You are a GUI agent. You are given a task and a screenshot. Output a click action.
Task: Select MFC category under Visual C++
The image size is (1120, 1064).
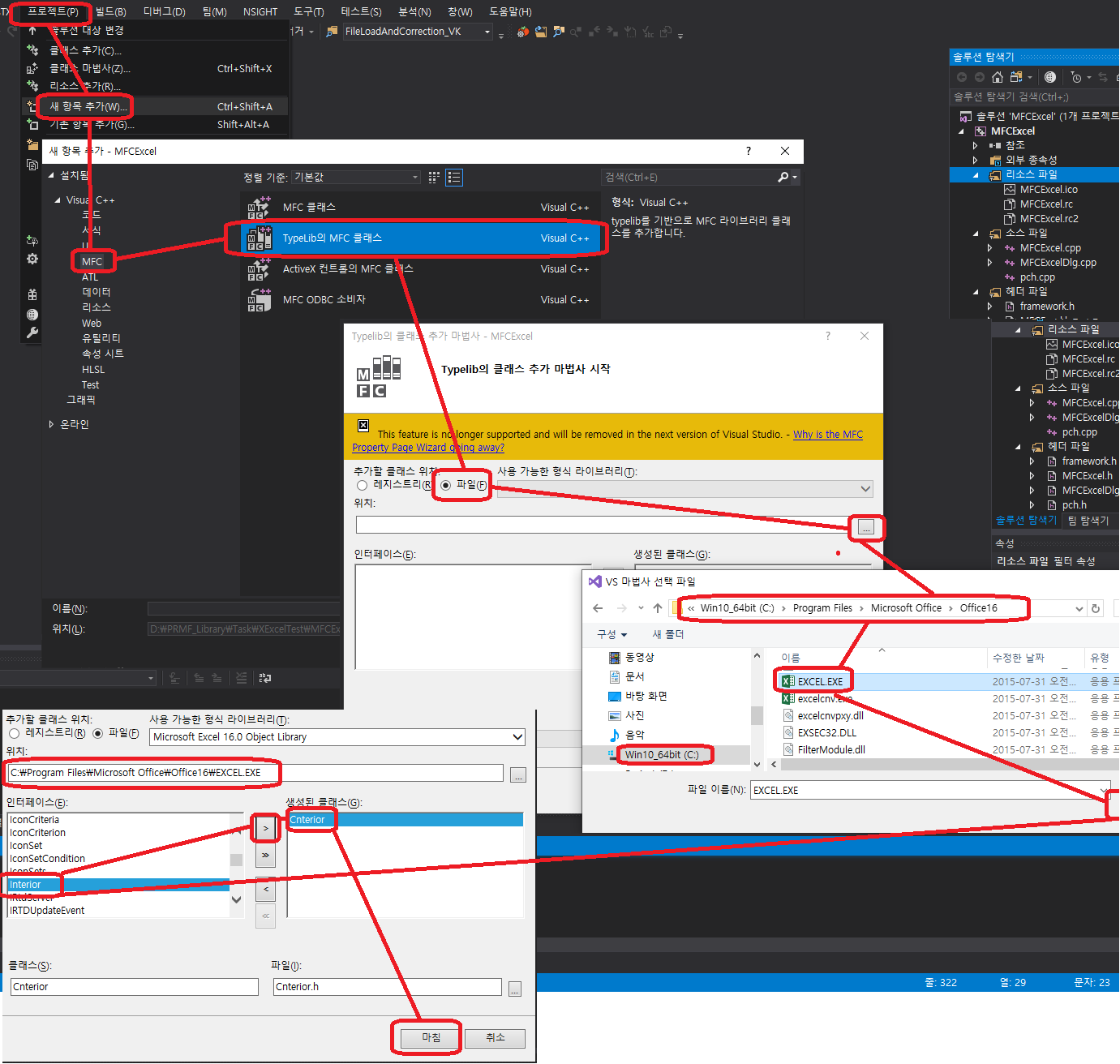[92, 261]
